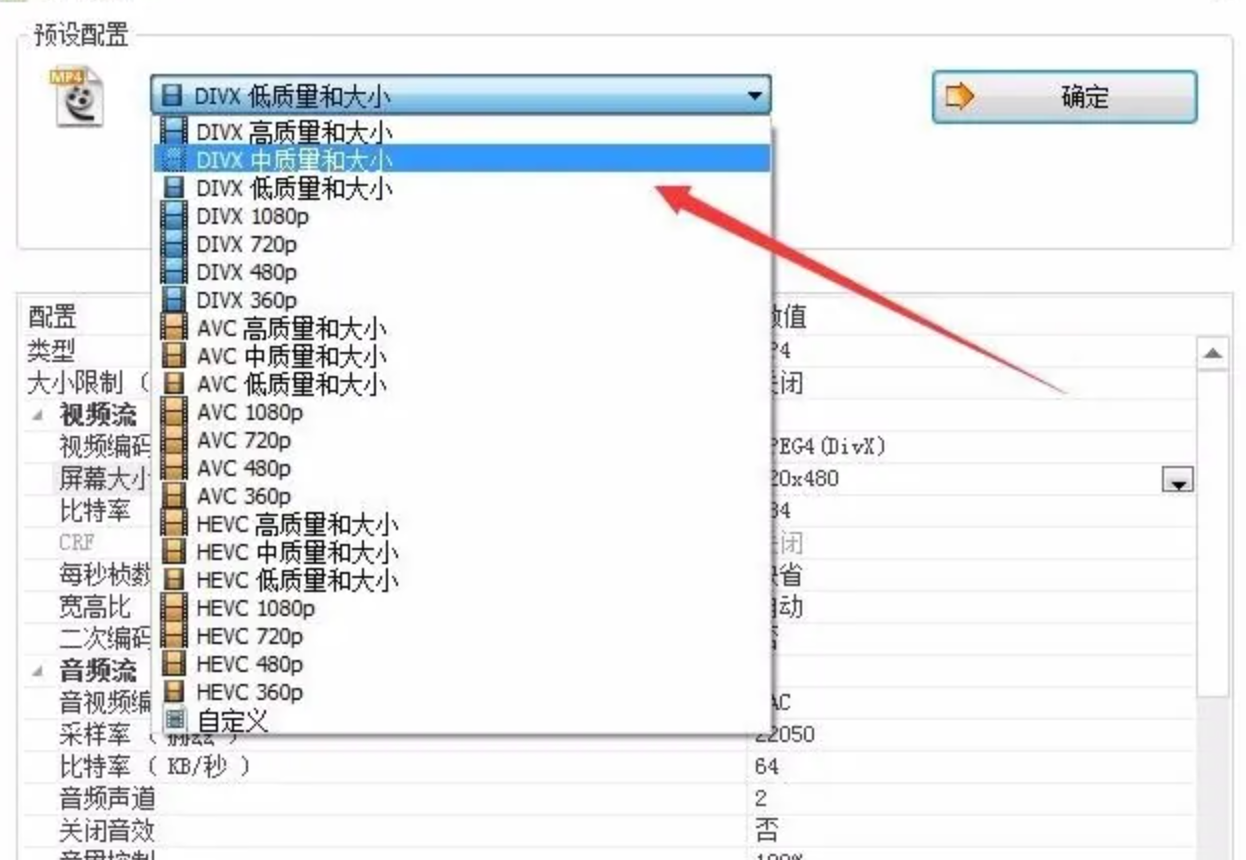Select the 关闭音效 row label
Screen dimensions: 1246x860
pyautogui.click(x=107, y=830)
